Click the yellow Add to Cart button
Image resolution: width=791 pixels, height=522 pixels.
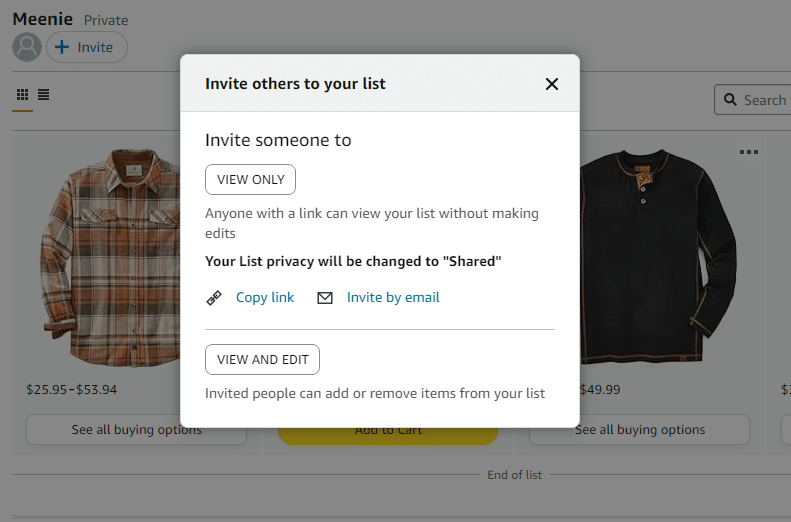point(388,436)
